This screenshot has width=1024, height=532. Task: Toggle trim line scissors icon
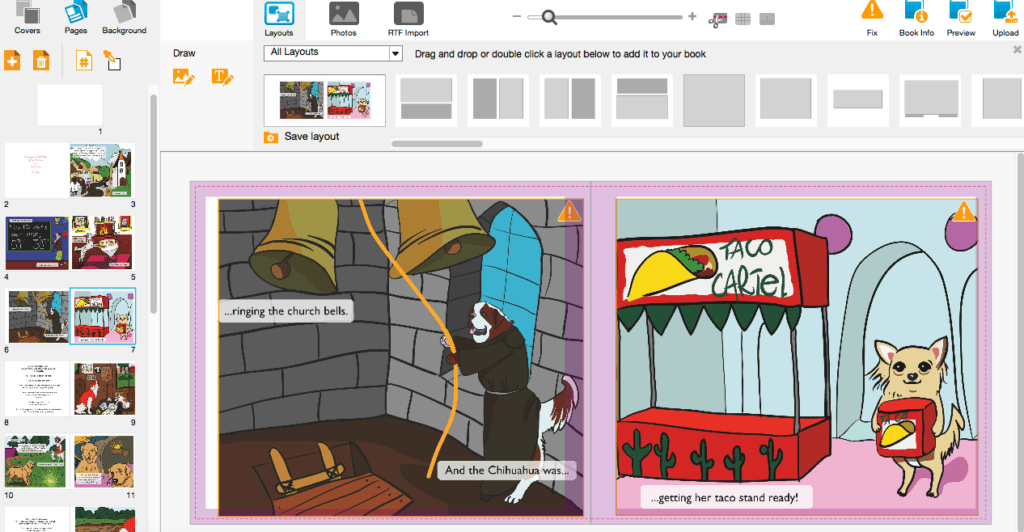point(717,20)
